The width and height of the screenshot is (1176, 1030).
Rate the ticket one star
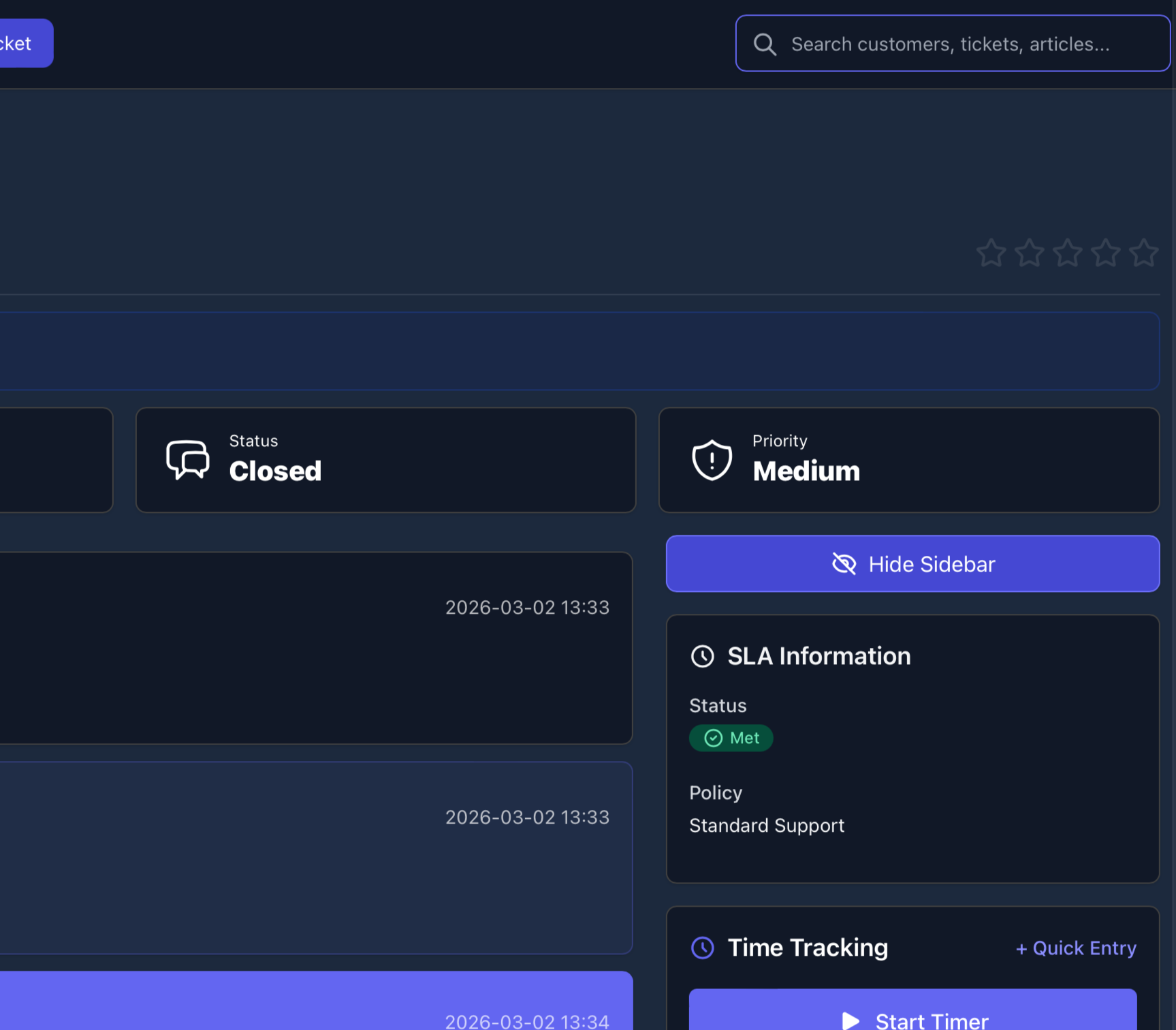pos(991,253)
